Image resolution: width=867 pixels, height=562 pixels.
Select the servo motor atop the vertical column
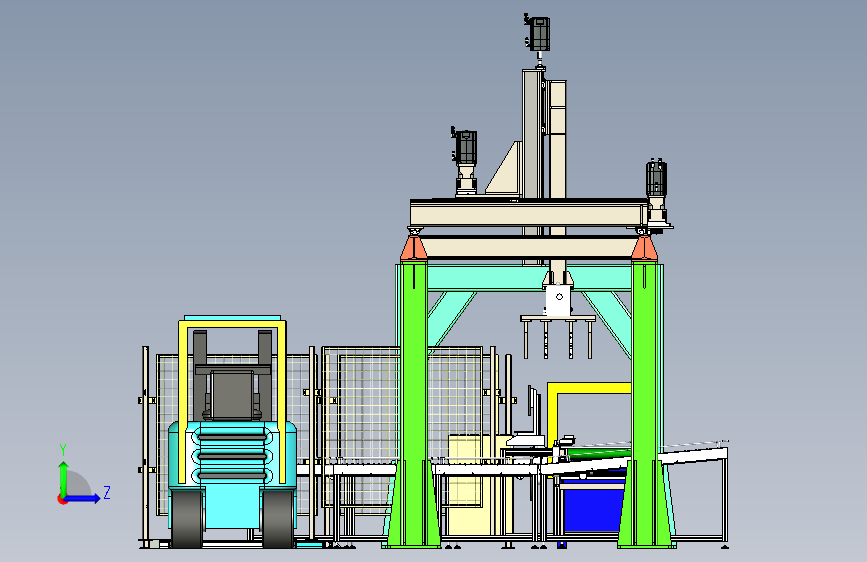[538, 34]
